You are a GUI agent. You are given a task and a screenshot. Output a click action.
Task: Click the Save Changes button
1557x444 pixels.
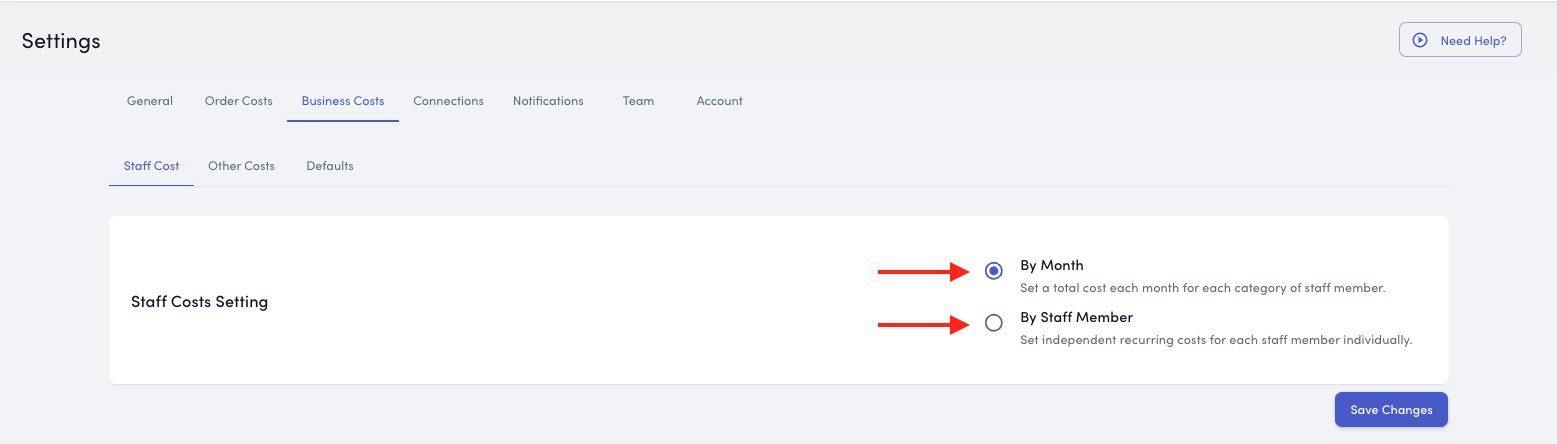[1391, 410]
